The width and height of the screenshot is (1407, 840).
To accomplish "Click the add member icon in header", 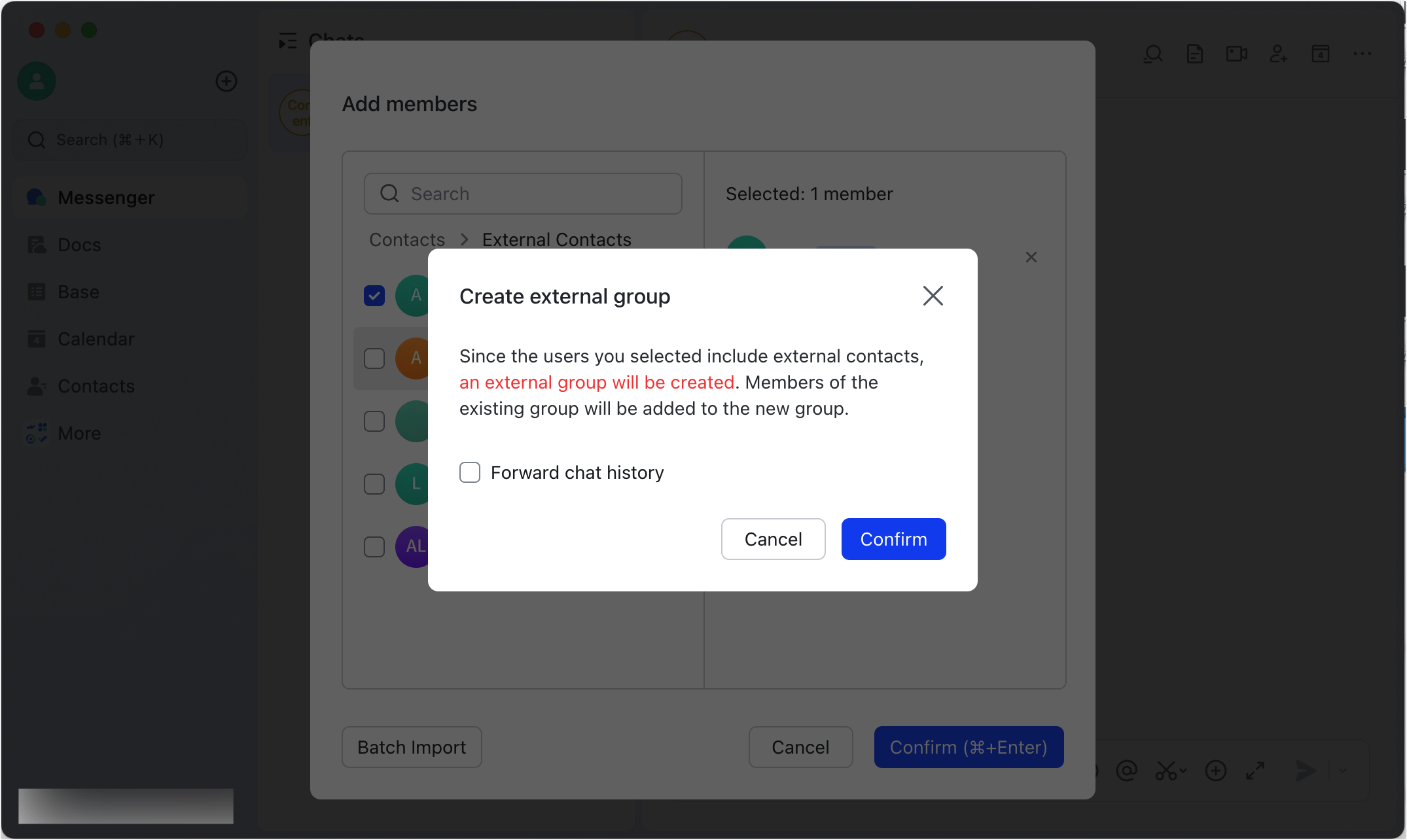I will tap(1278, 54).
